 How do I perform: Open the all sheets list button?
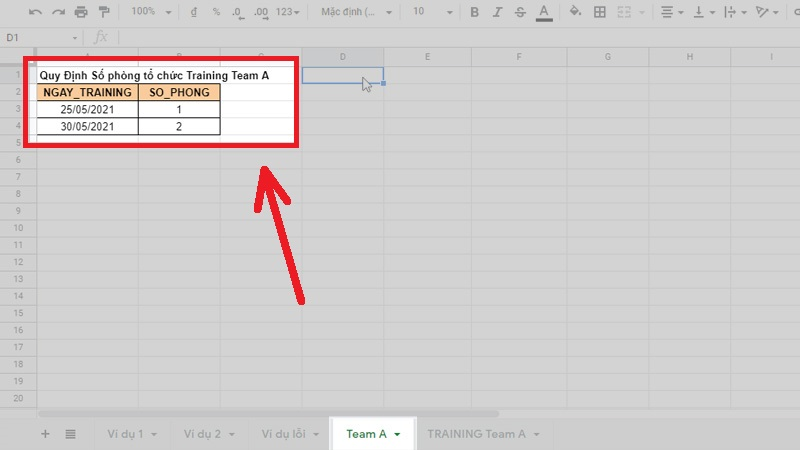(71, 434)
